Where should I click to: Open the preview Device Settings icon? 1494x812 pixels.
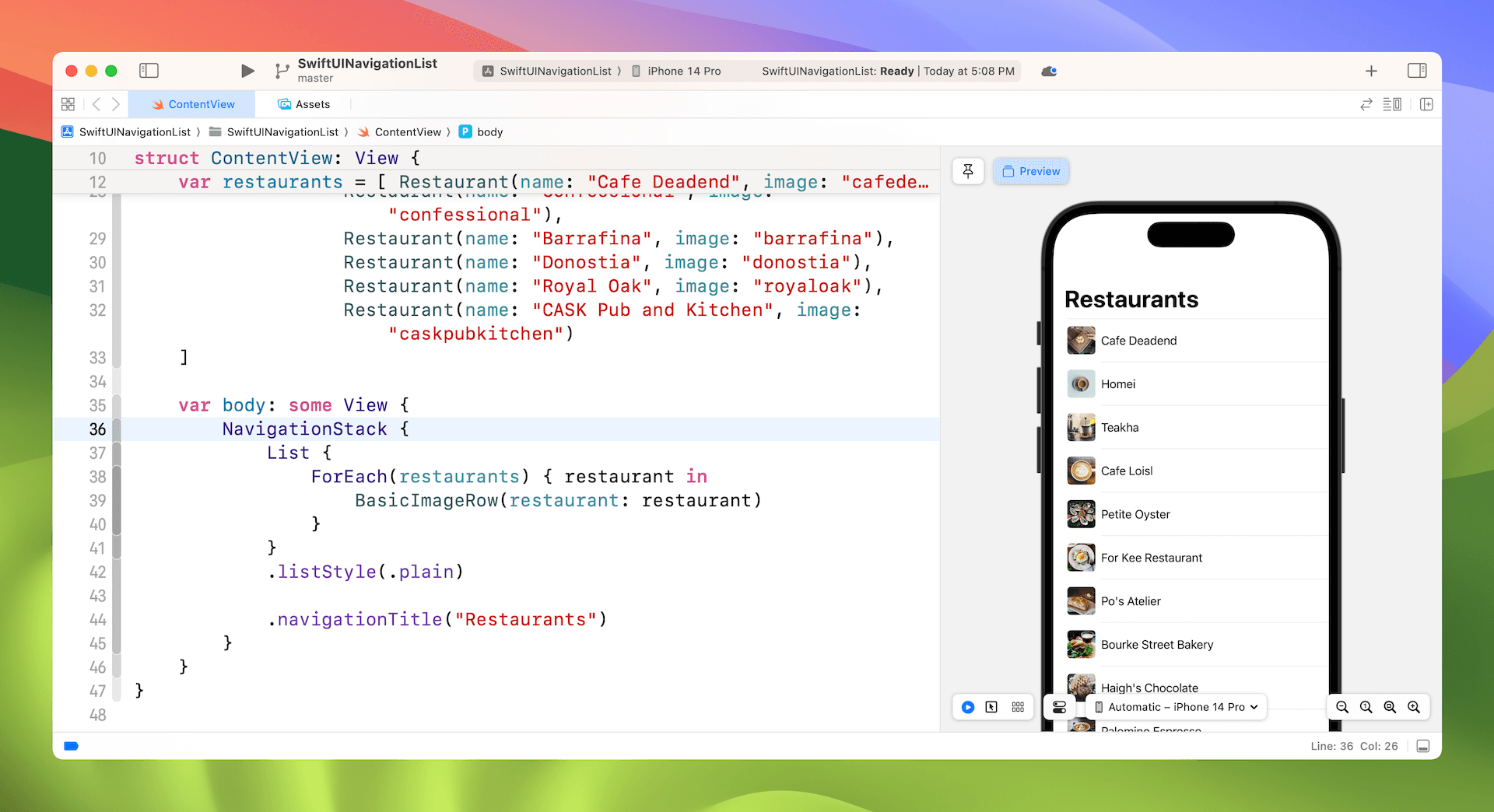1059,707
